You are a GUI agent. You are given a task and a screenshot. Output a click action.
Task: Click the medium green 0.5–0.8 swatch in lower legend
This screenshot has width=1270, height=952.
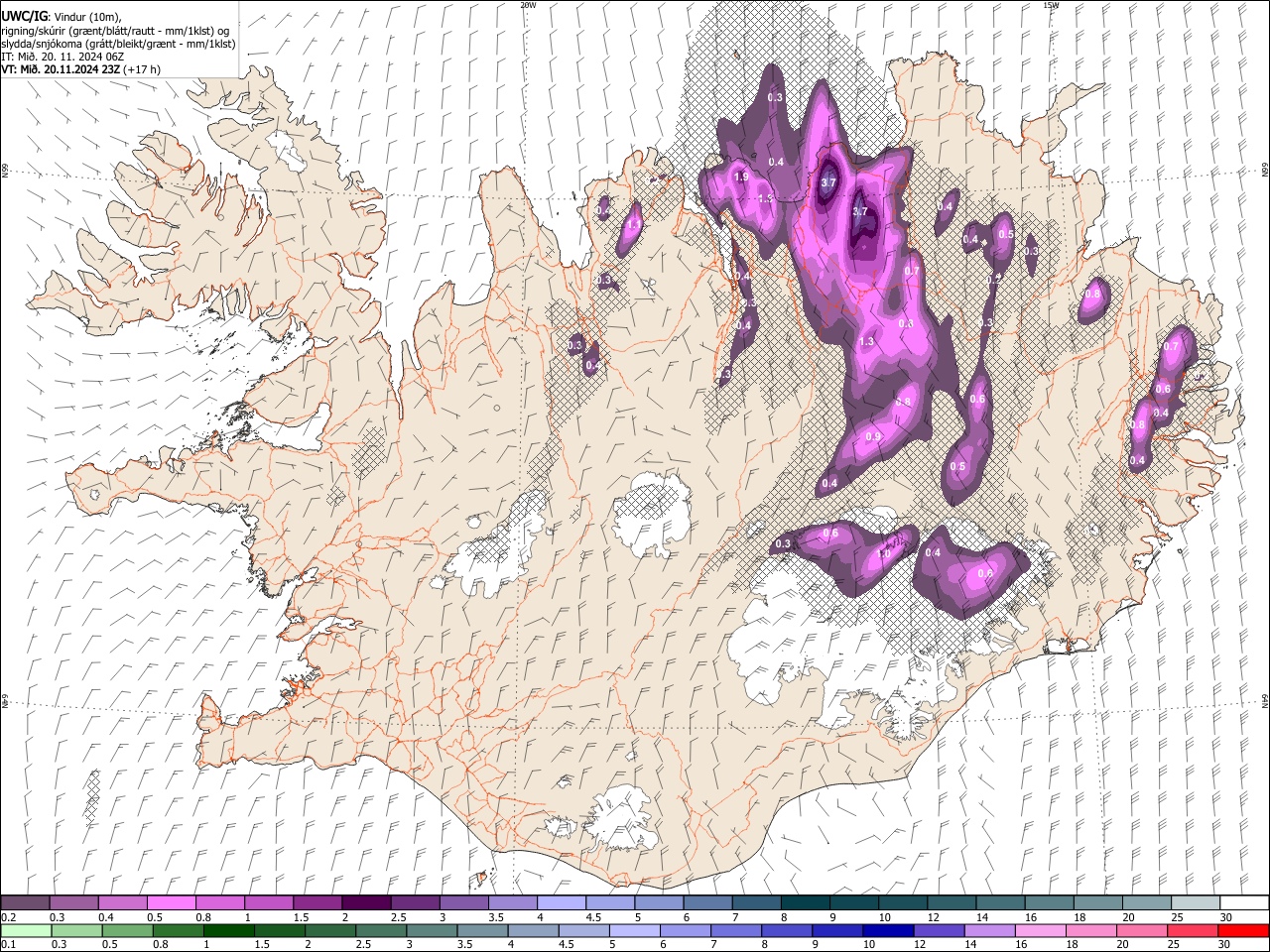[126, 930]
